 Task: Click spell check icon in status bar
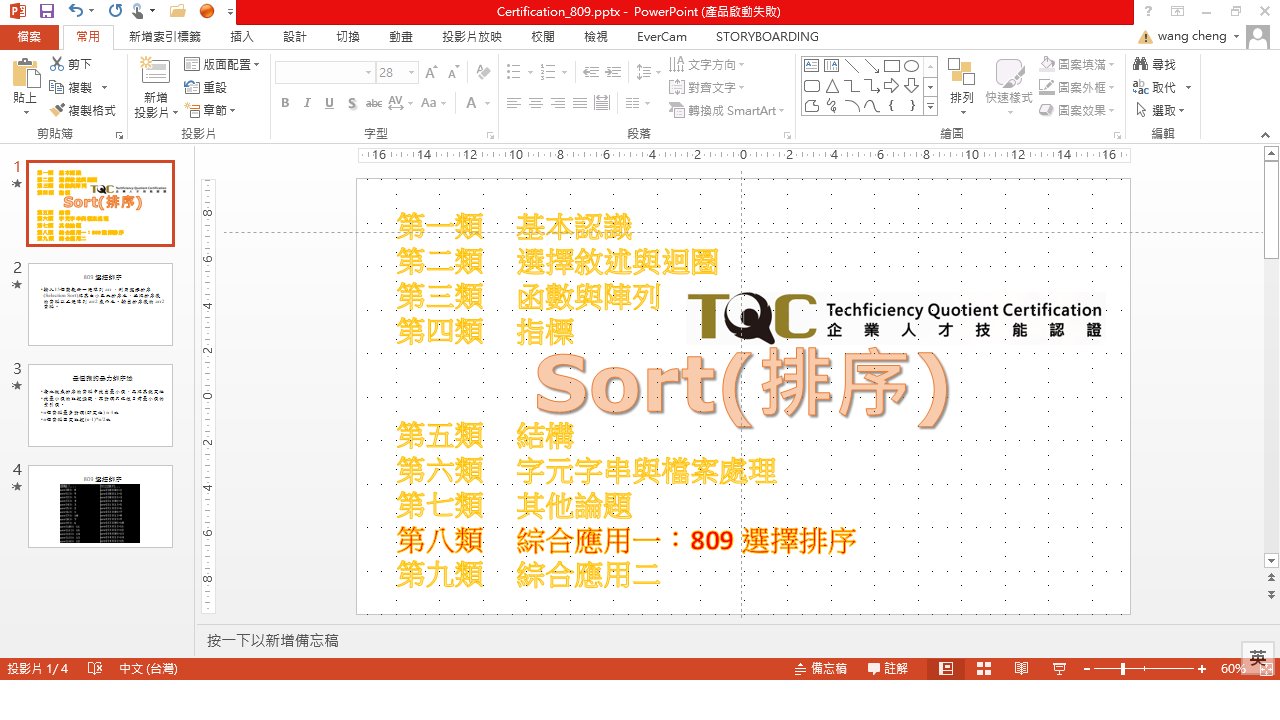tap(95, 669)
